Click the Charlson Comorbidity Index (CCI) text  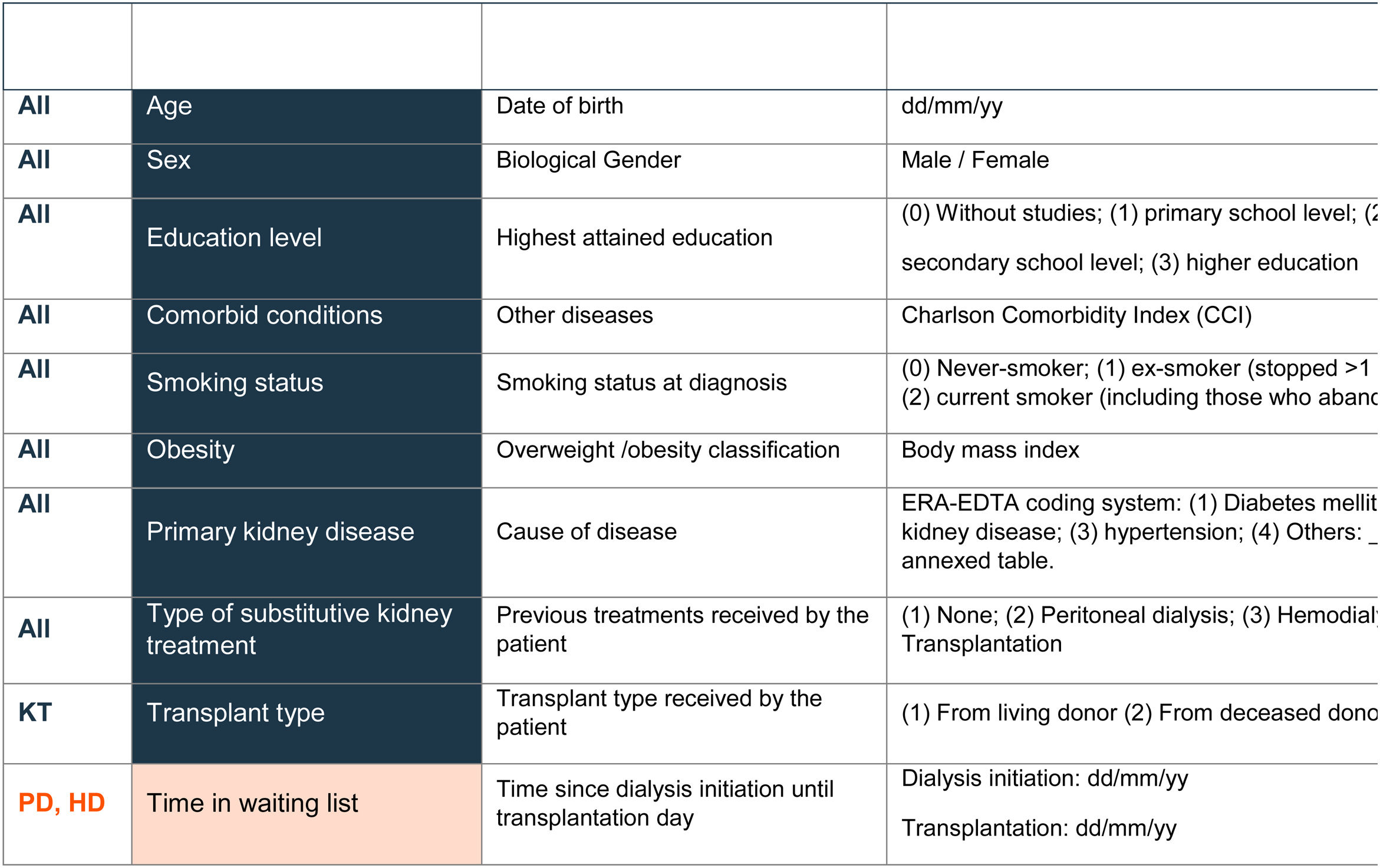coord(1076,316)
